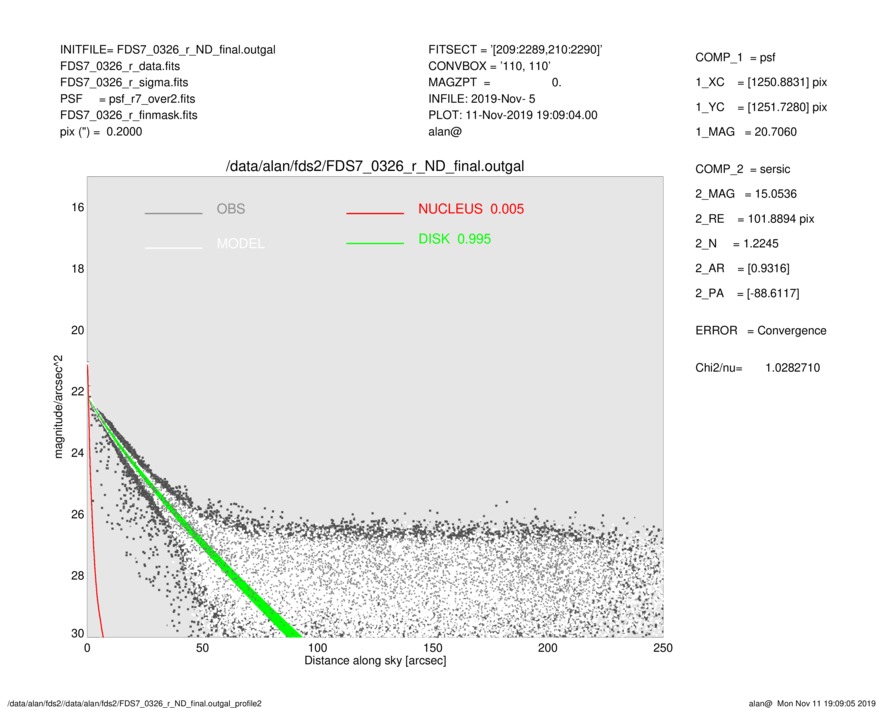Select the FDS7_0326_r_sigma.fits text

coord(124,82)
